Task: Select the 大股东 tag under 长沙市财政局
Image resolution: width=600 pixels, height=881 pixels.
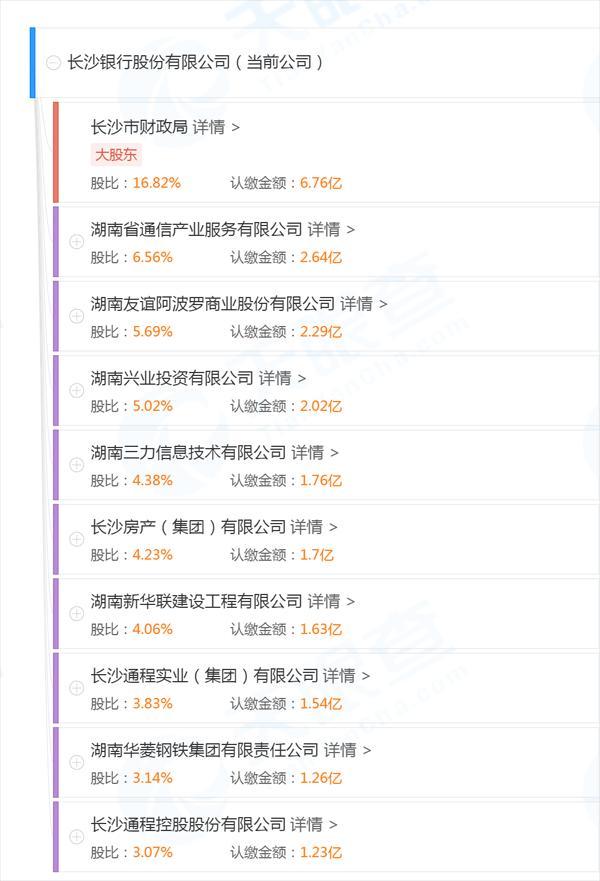Action: (x=116, y=155)
